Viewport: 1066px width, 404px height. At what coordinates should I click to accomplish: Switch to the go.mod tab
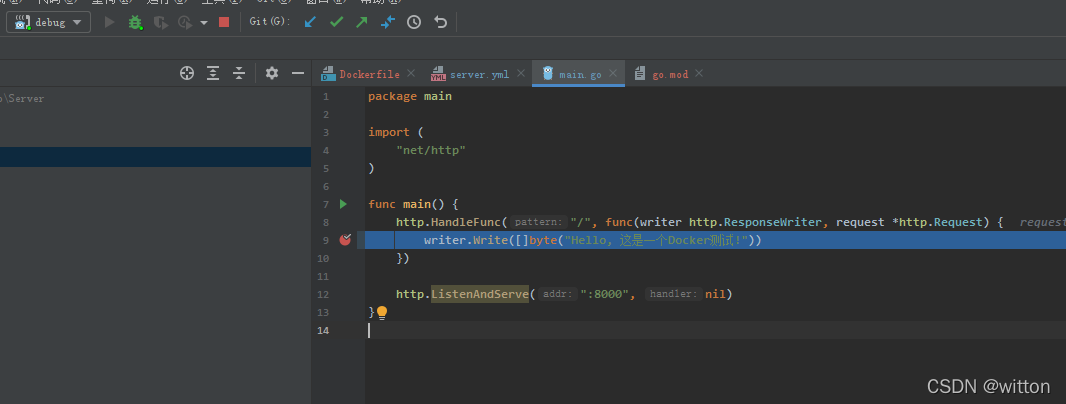670,74
